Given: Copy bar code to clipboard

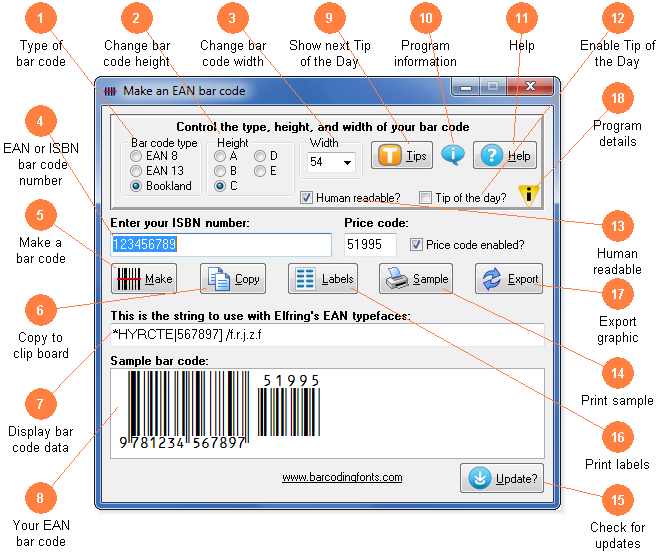Looking at the screenshot, I should click(x=233, y=279).
